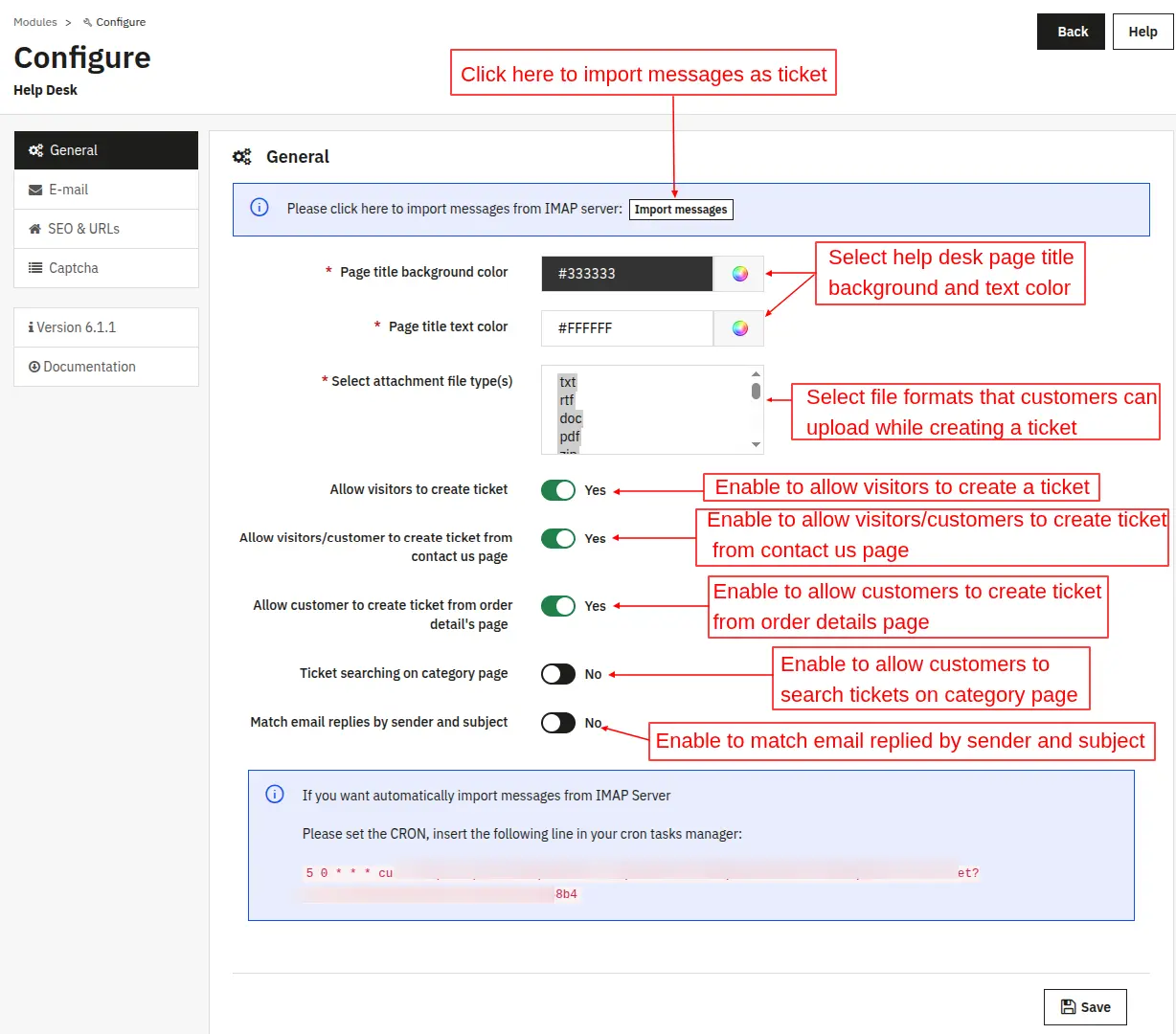Toggle ticket creation from contact us page
Image resolution: width=1176 pixels, height=1034 pixels.
coord(558,538)
